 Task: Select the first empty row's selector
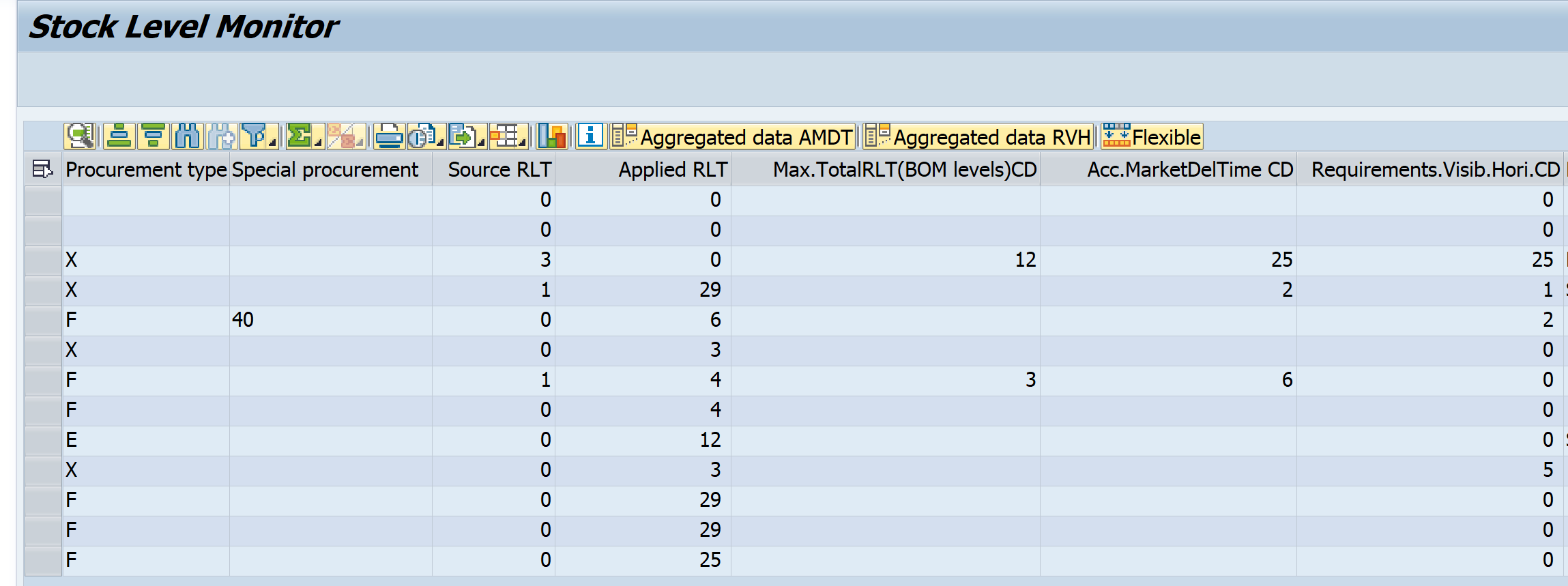[43, 200]
